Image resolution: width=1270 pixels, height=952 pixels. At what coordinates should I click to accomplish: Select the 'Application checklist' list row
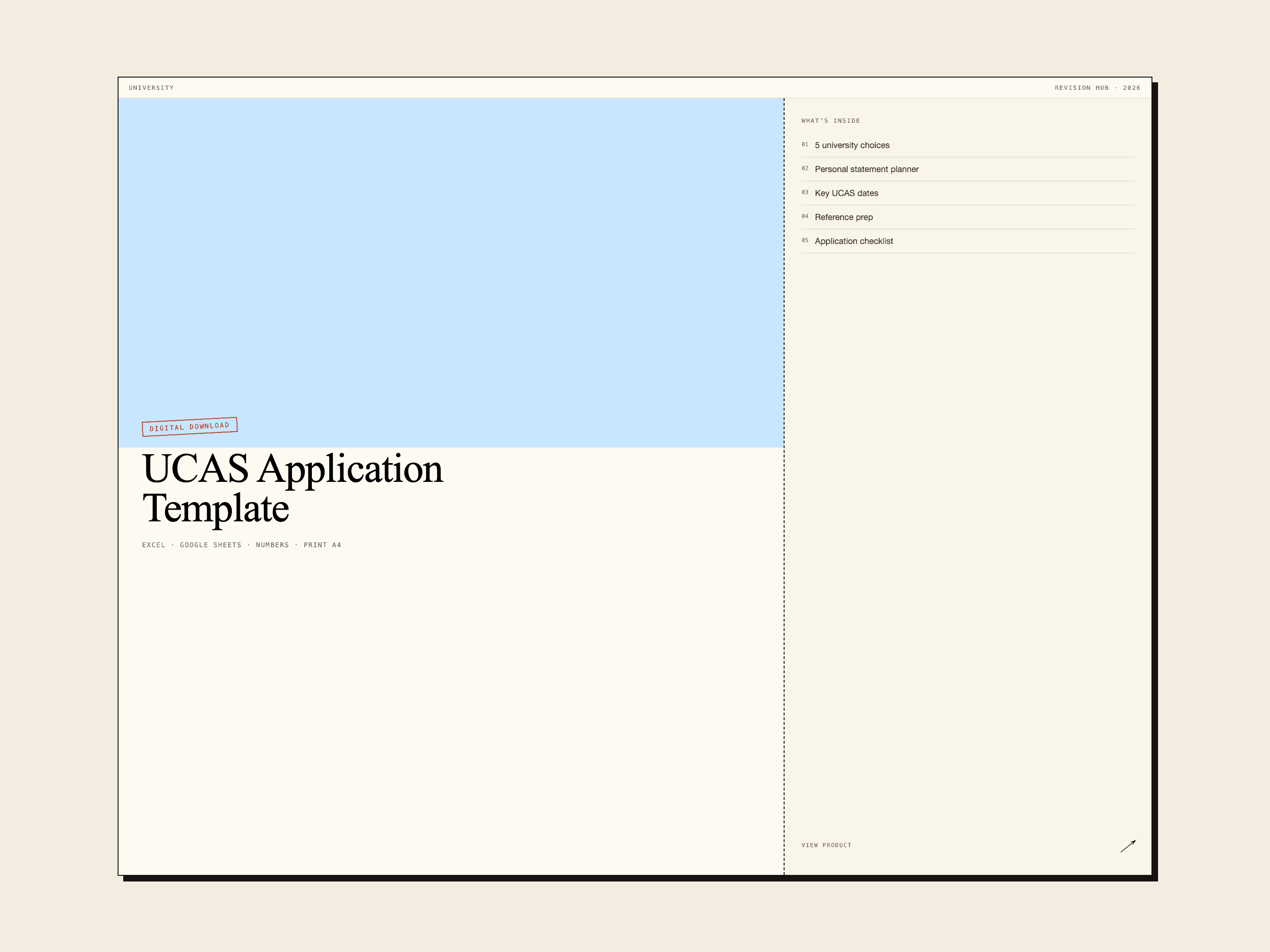point(968,242)
